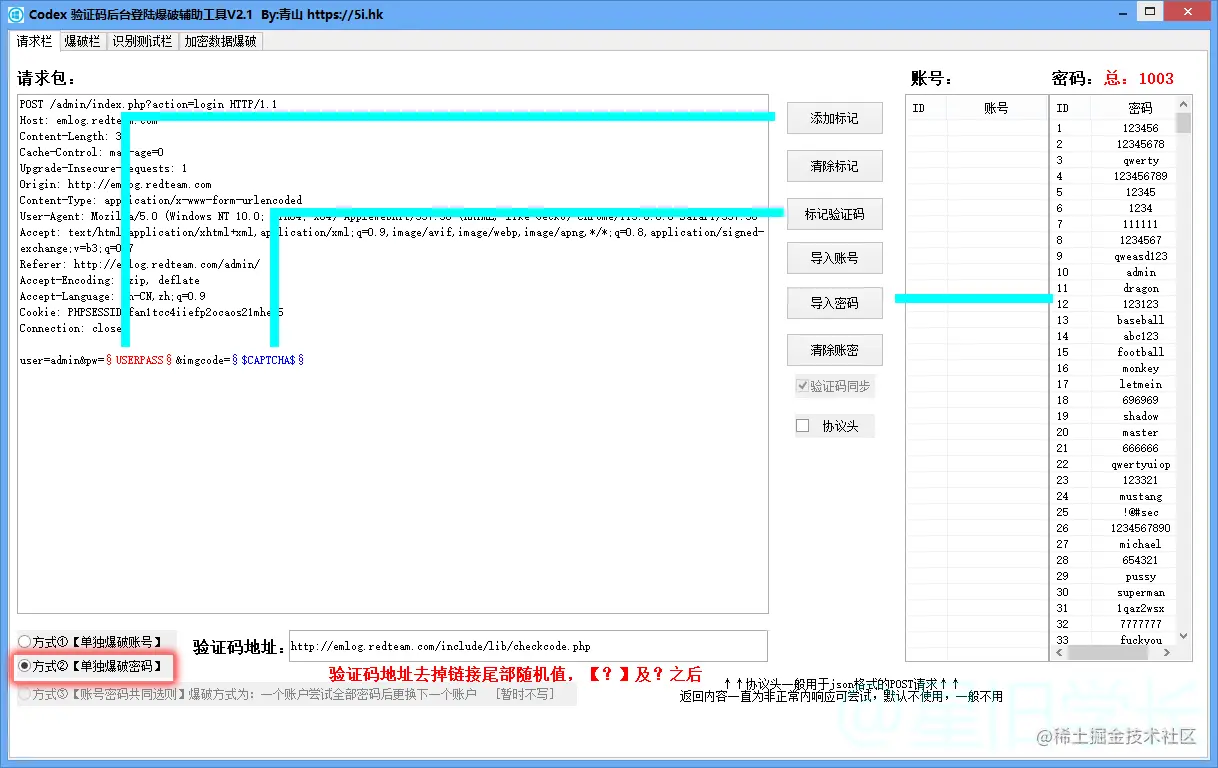This screenshot has height=768, width=1218.
Task: Open the 识别测试栏 tab
Action: click(142, 42)
